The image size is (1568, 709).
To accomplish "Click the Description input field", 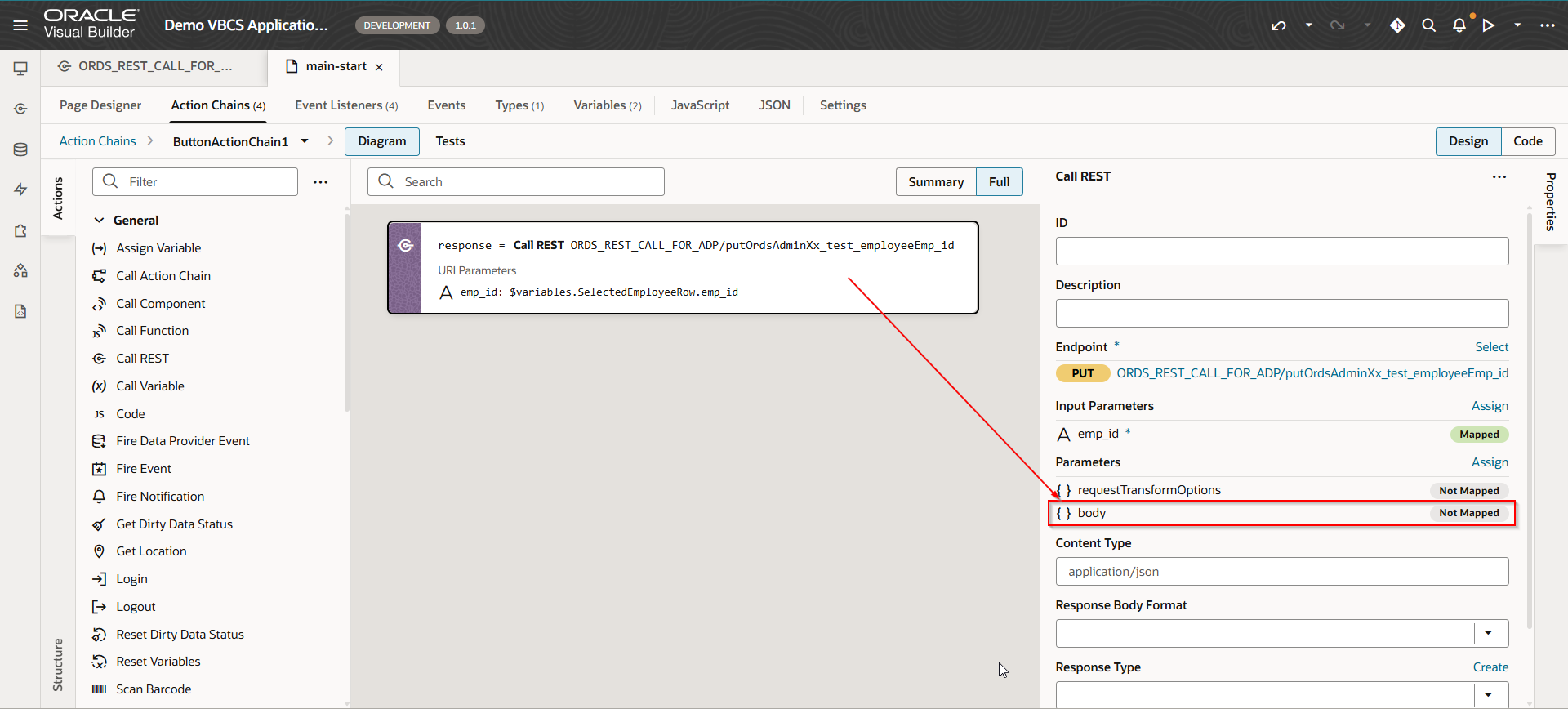I will (x=1281, y=313).
